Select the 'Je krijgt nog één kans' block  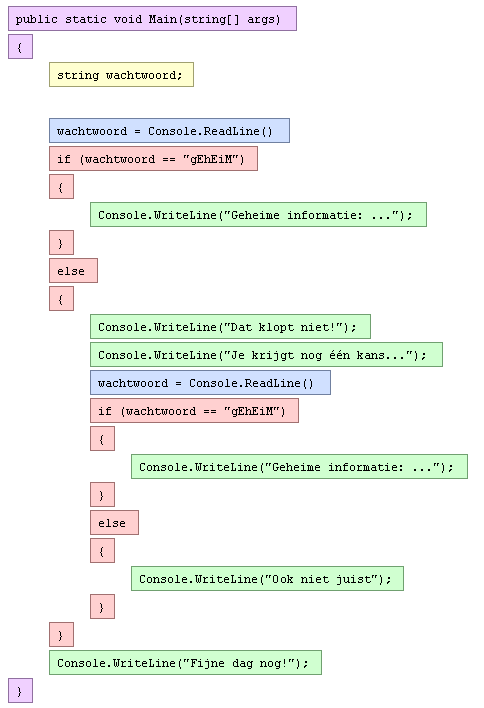point(266,354)
